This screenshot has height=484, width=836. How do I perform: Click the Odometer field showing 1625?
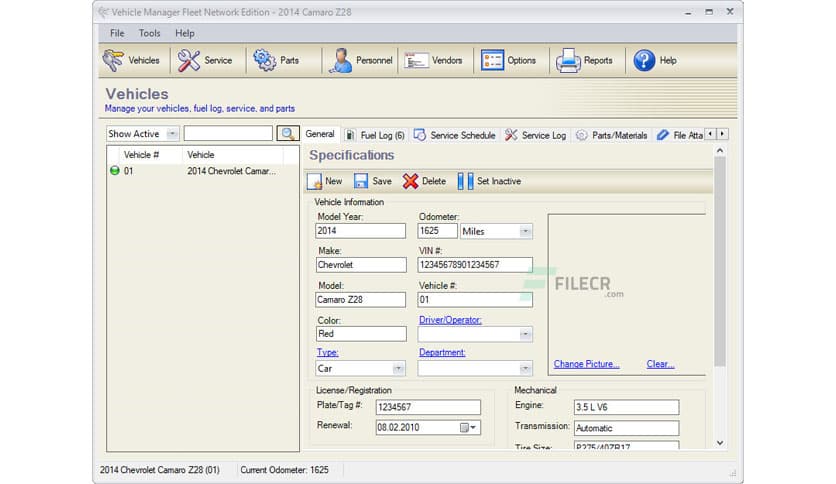point(437,231)
